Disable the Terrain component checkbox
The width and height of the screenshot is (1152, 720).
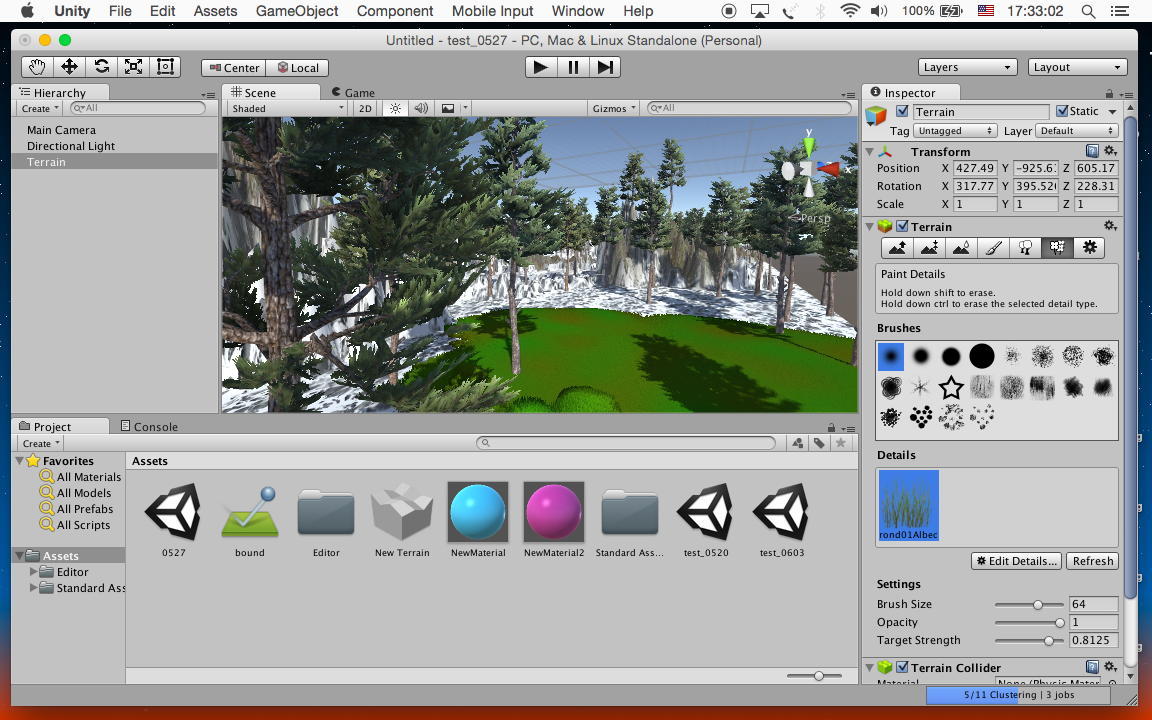[902, 226]
